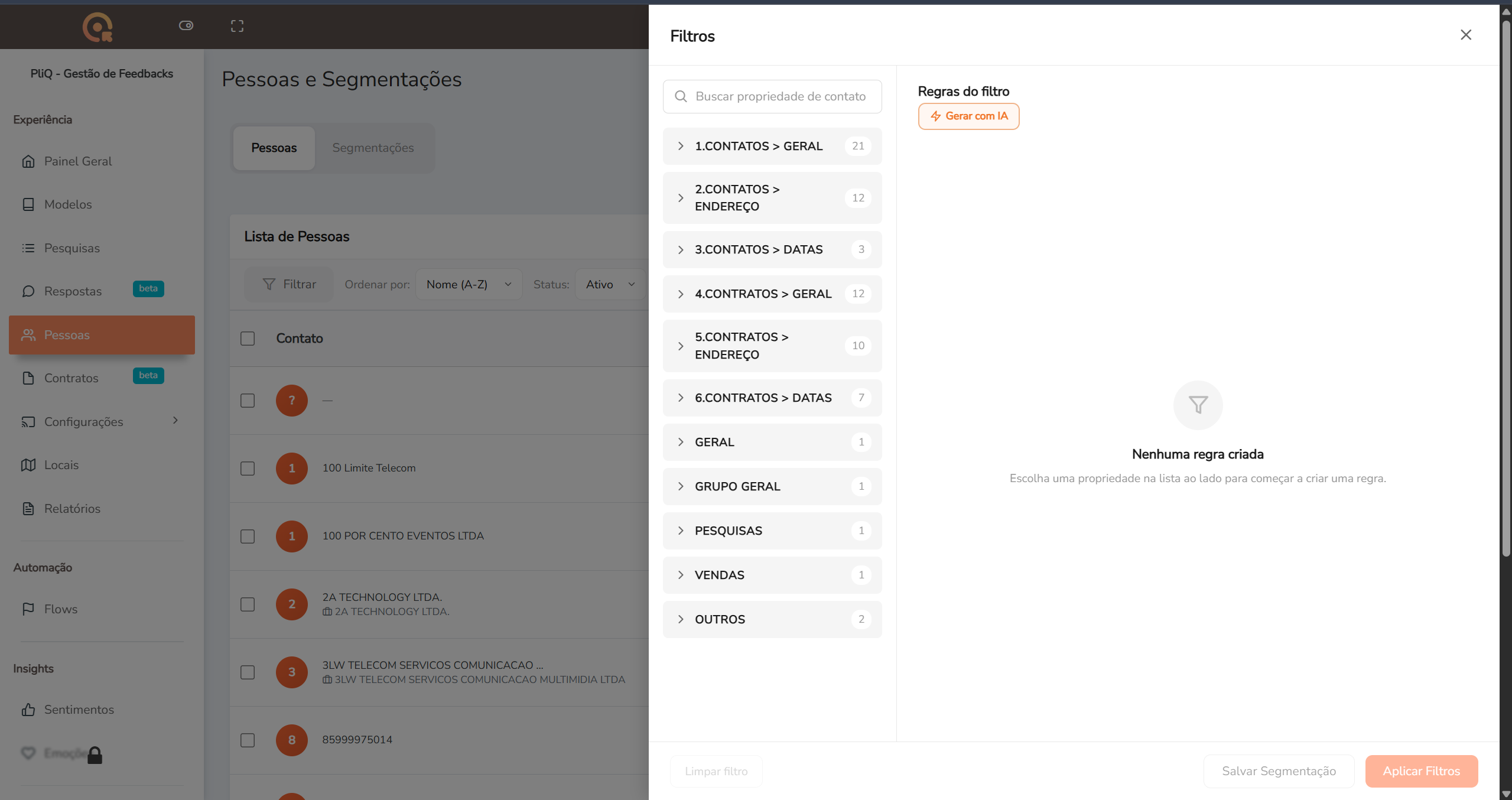Click the lock icon on Emoções
This screenshot has width=1512, height=800.
[95, 755]
